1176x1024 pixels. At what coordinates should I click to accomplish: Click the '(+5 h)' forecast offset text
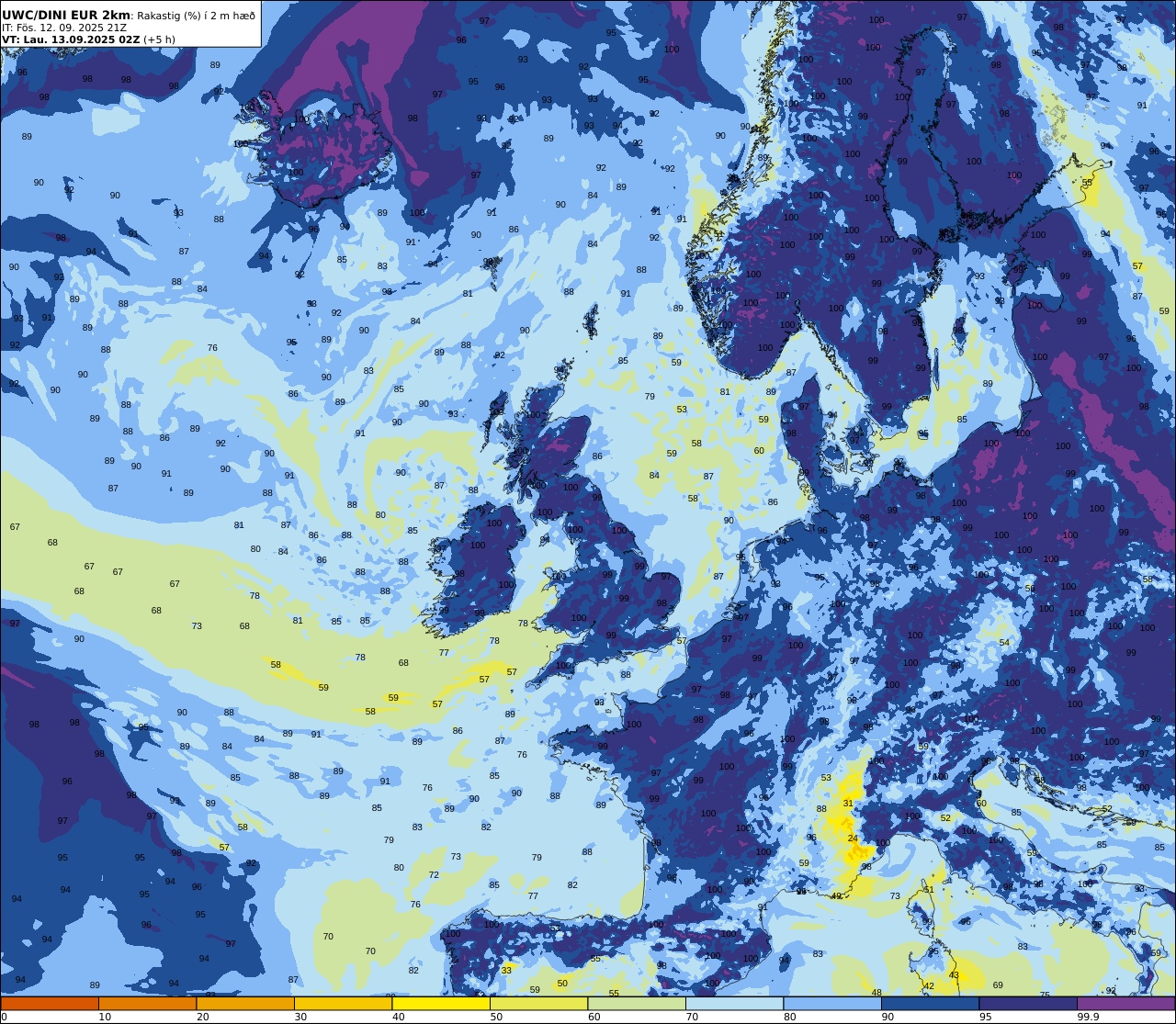pyautogui.click(x=161, y=39)
